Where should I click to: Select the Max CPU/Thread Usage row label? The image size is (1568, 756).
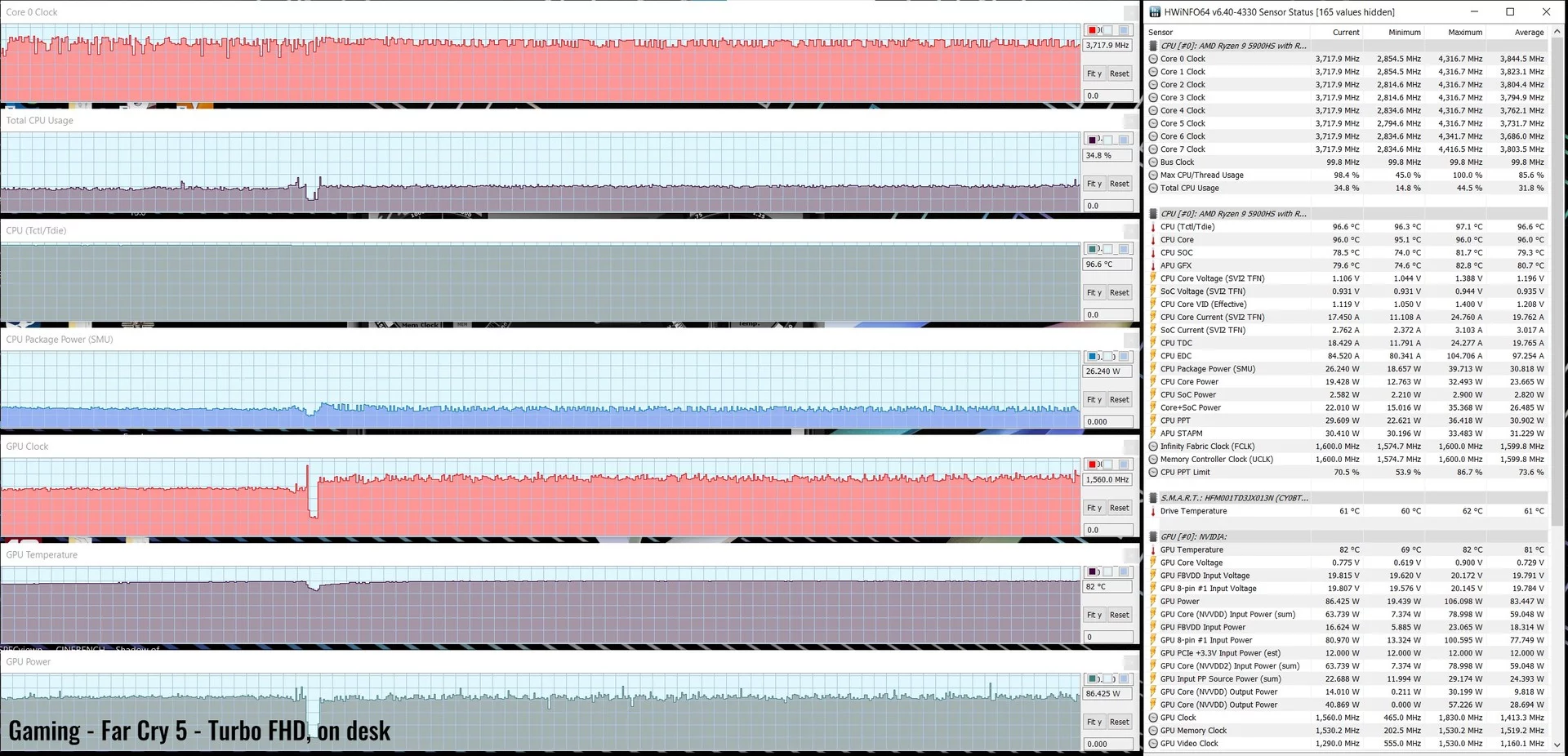pyautogui.click(x=1202, y=176)
